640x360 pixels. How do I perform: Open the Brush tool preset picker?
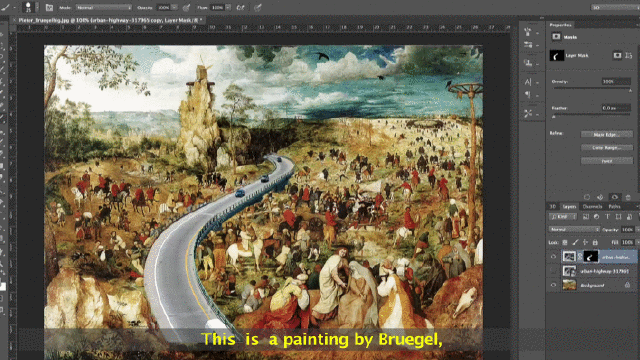tap(8, 7)
